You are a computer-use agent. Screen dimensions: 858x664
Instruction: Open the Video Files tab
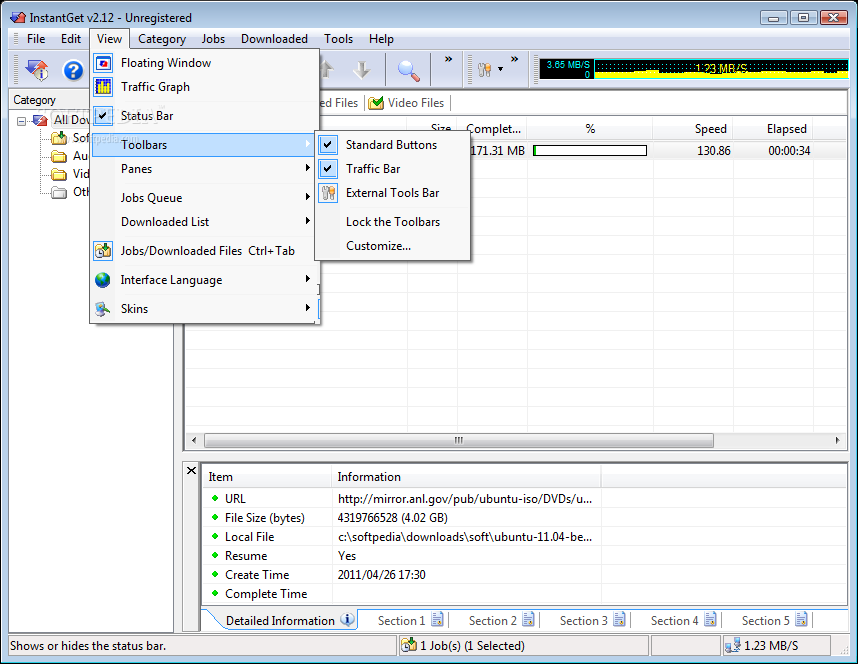click(407, 103)
